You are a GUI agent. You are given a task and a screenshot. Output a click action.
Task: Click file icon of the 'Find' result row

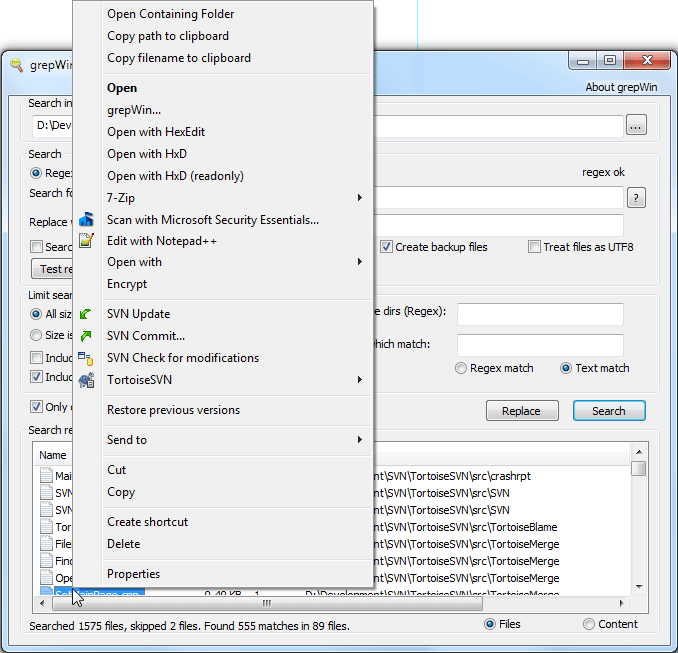(46, 560)
